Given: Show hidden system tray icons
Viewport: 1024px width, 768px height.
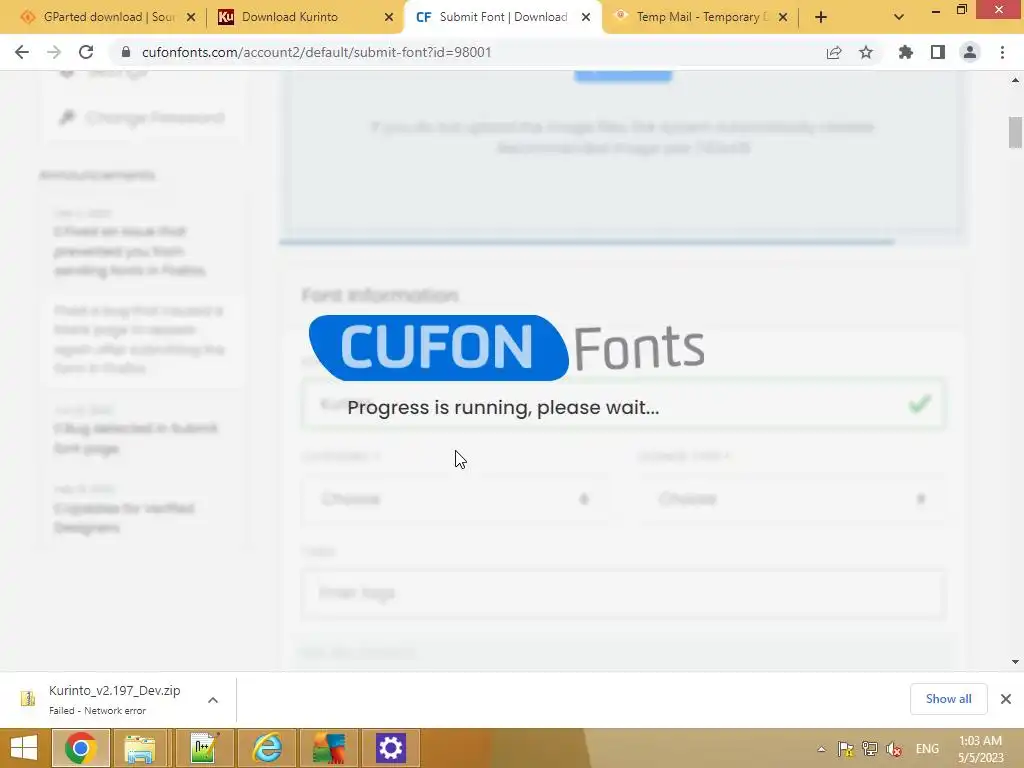Looking at the screenshot, I should [x=822, y=749].
